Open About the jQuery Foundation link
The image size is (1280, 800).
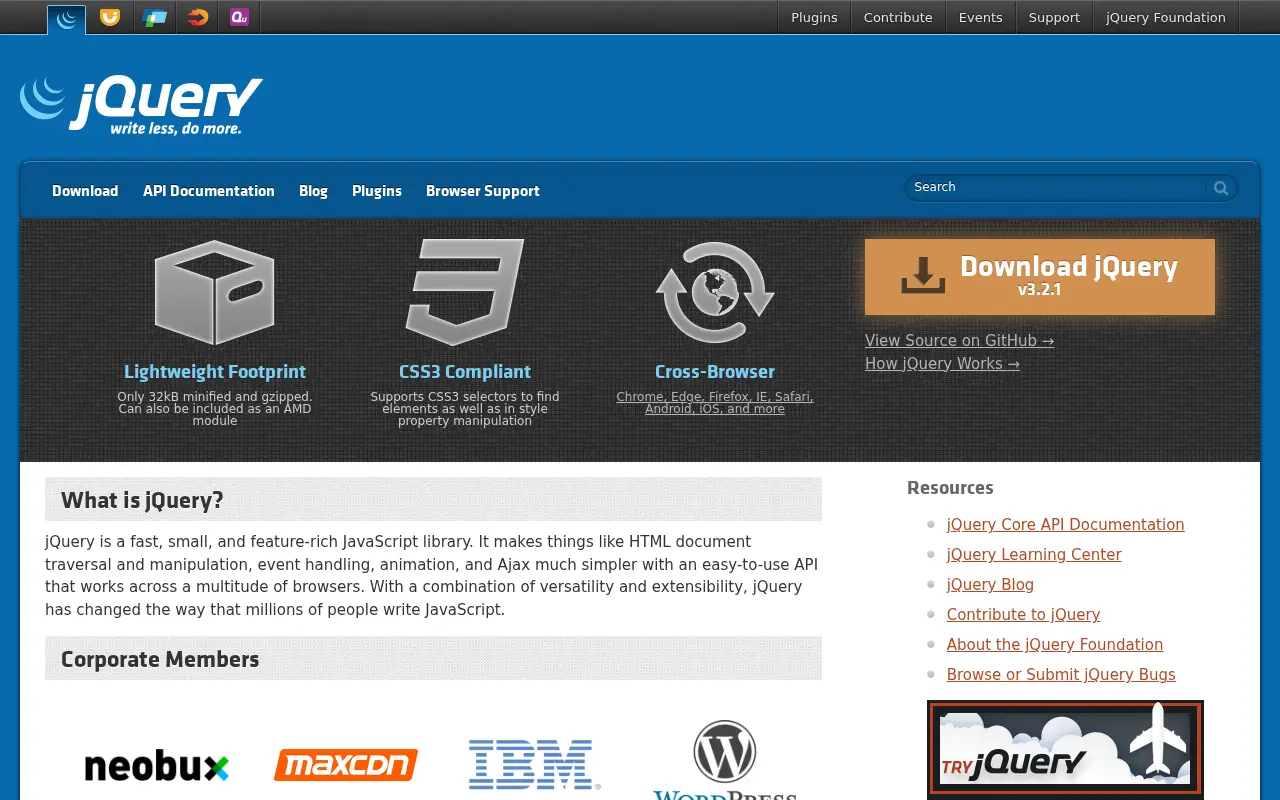click(1055, 645)
